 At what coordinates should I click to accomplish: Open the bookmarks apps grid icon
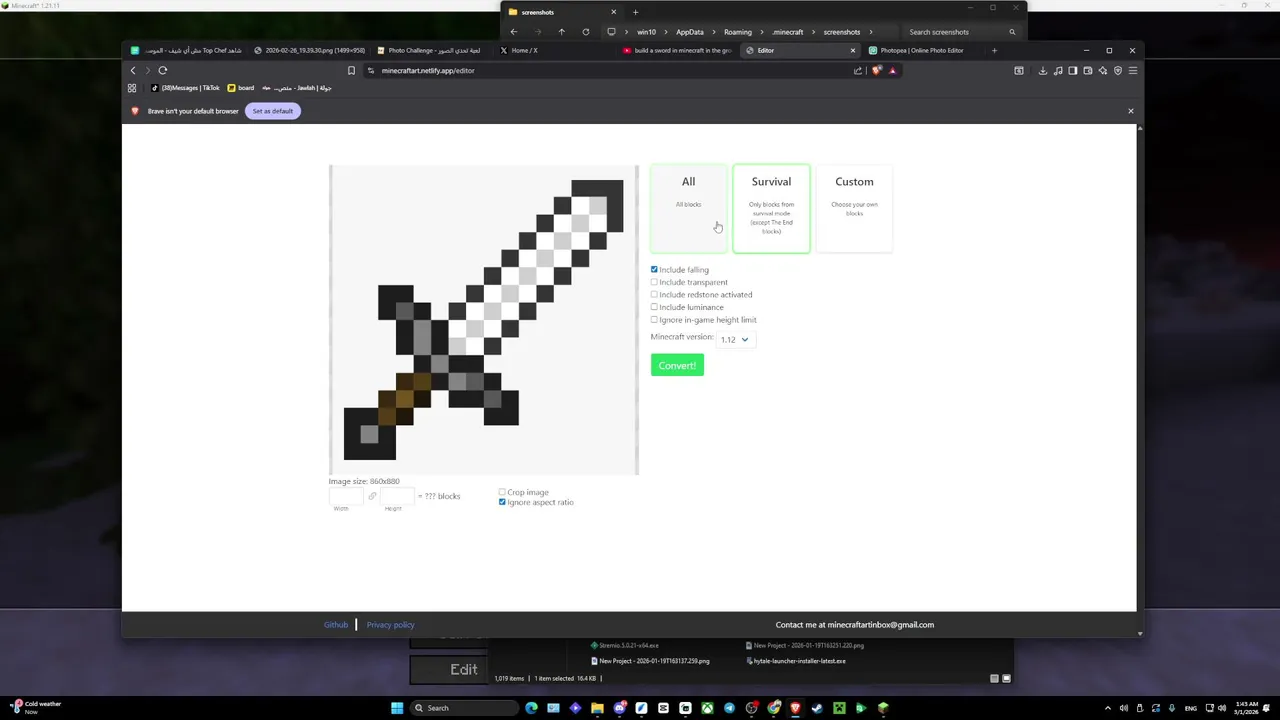(x=132, y=88)
